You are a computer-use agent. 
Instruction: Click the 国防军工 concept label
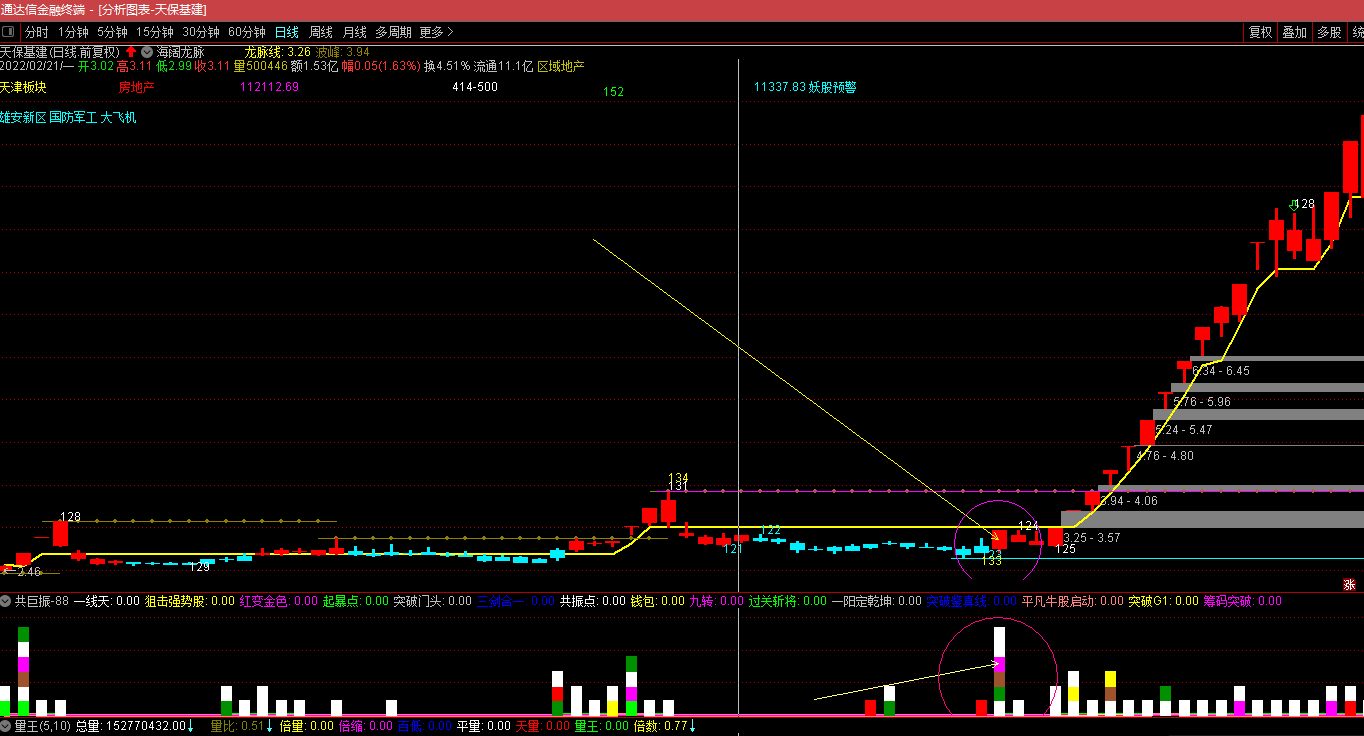[x=73, y=117]
